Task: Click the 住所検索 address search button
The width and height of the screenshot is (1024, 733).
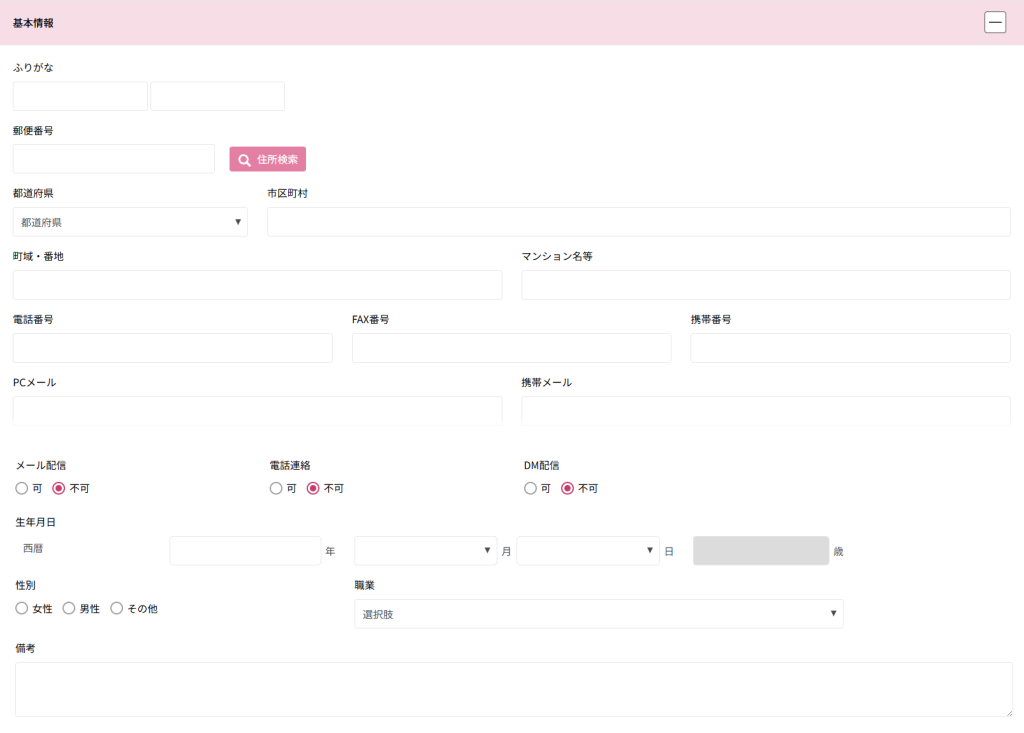Action: (267, 159)
